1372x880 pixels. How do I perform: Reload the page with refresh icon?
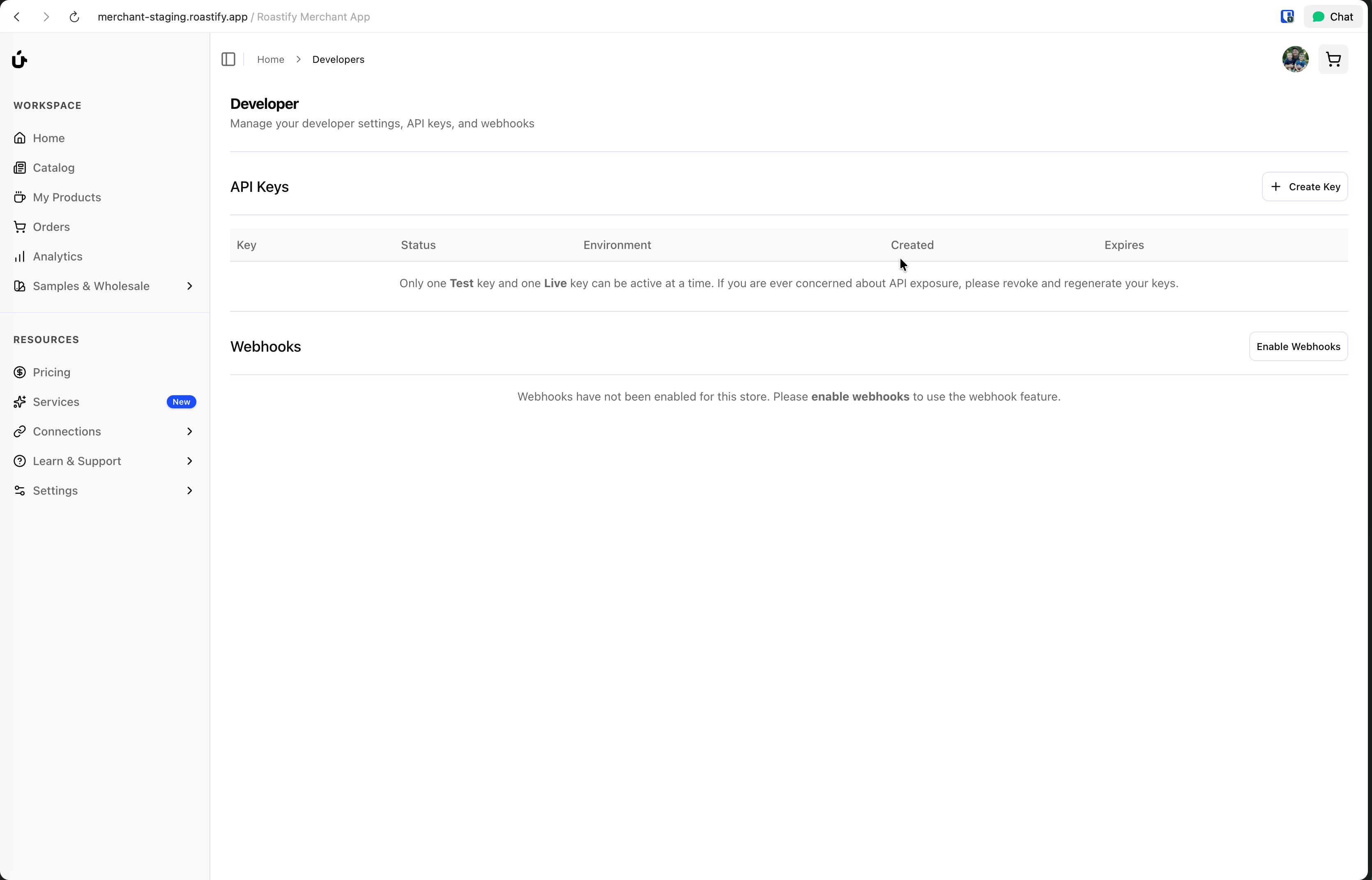(74, 17)
